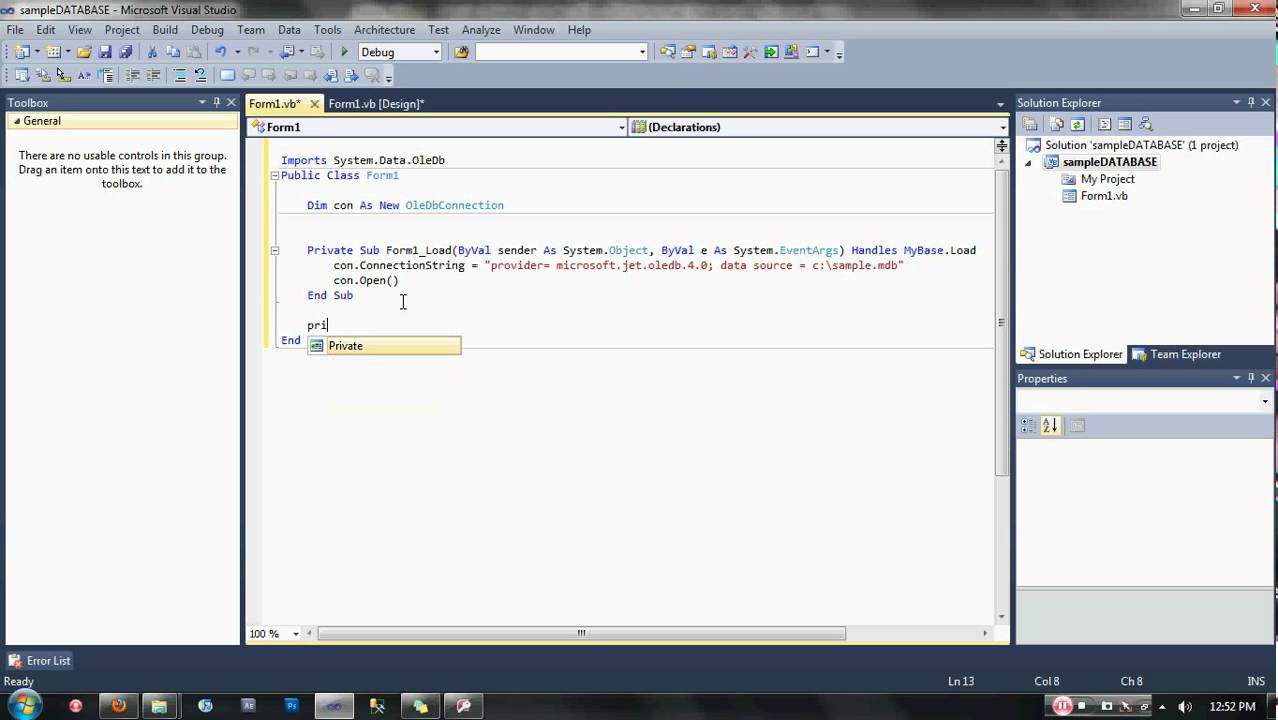
Task: Click the Uncomment Selected Lines icon
Action: point(200,75)
